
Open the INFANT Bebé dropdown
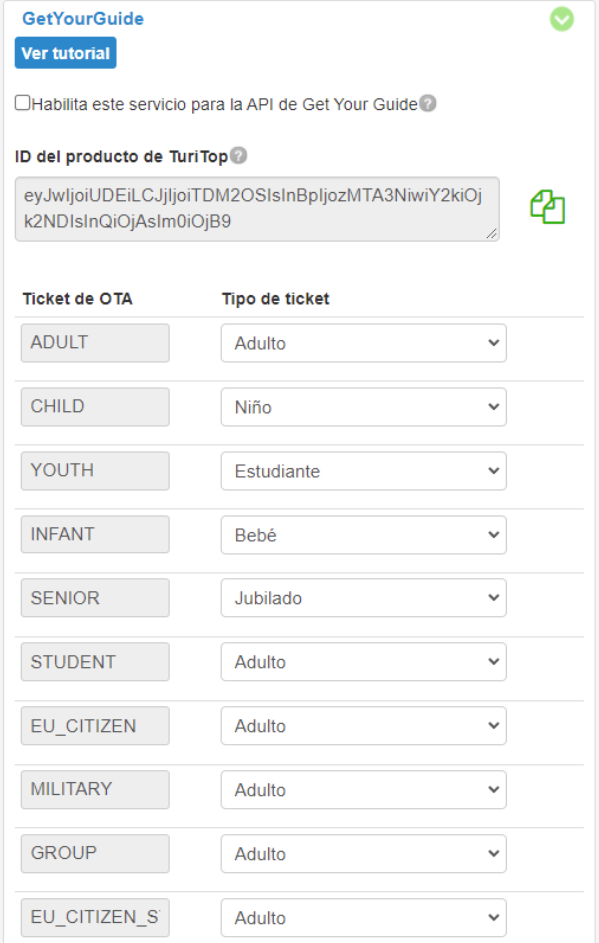[363, 535]
